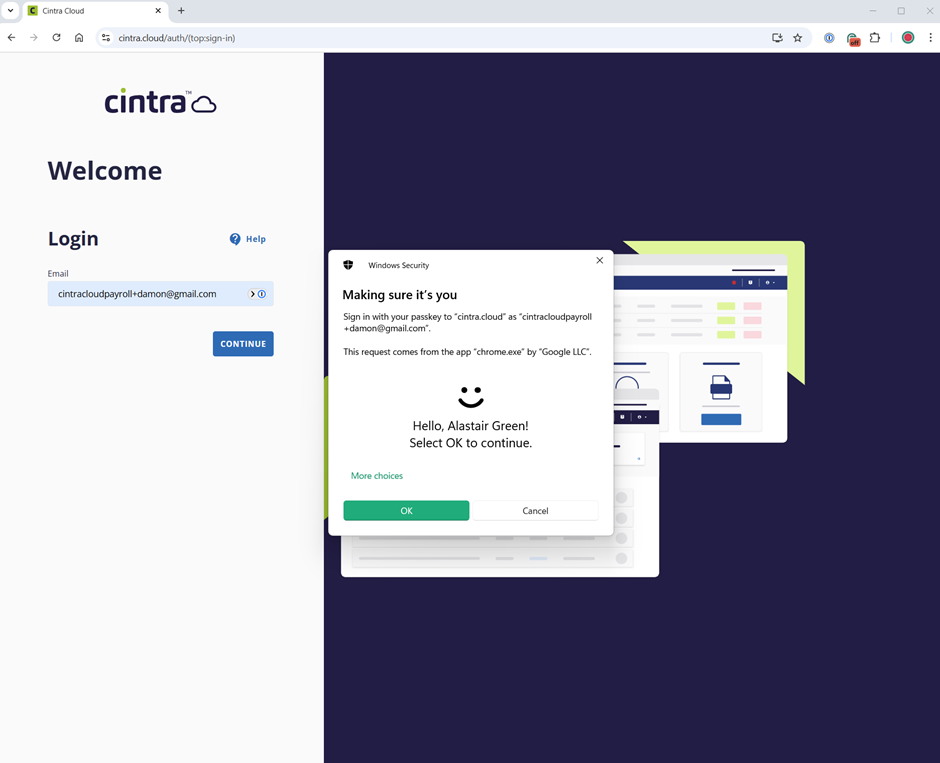Viewport: 940px width, 763px height.
Task: Install app icon in address bar
Action: (778, 38)
